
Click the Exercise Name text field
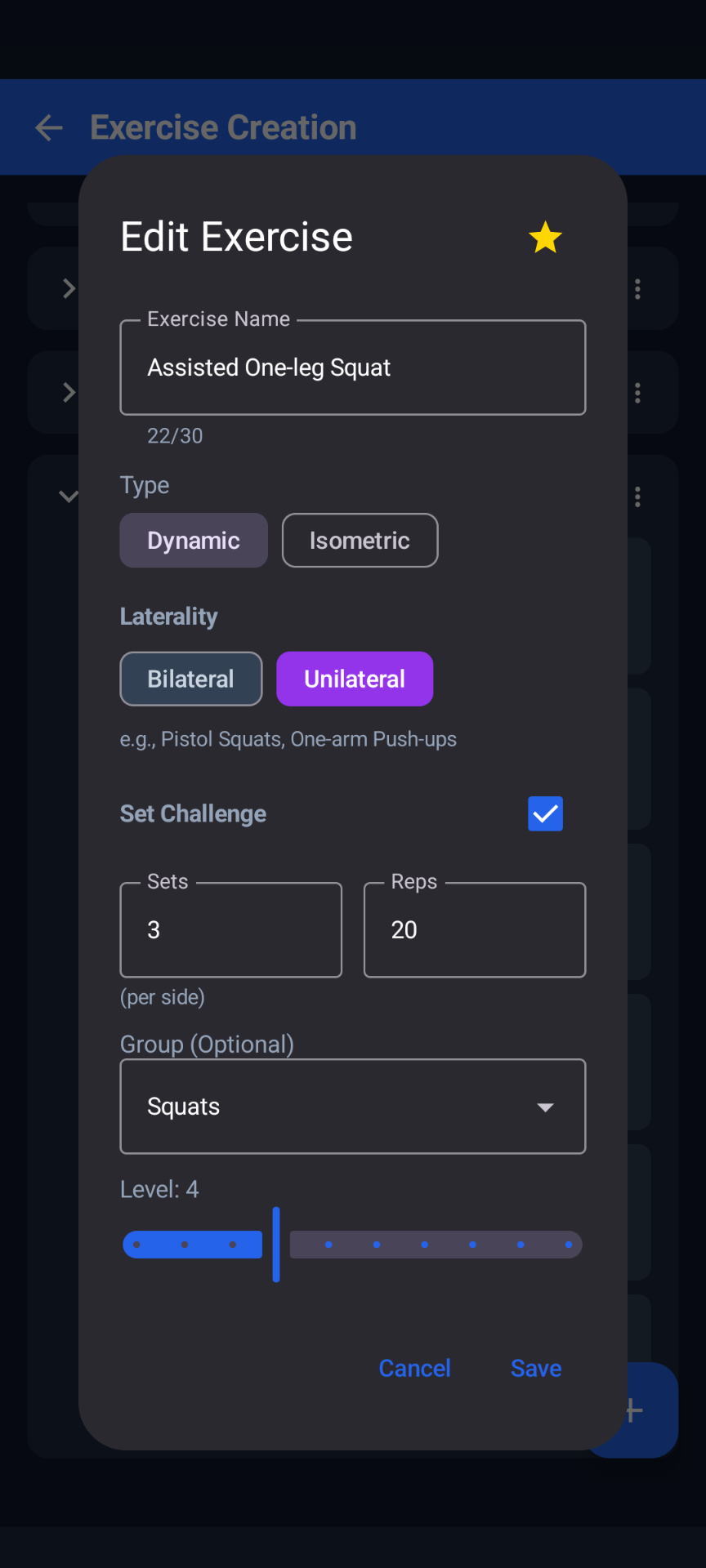[x=353, y=367]
